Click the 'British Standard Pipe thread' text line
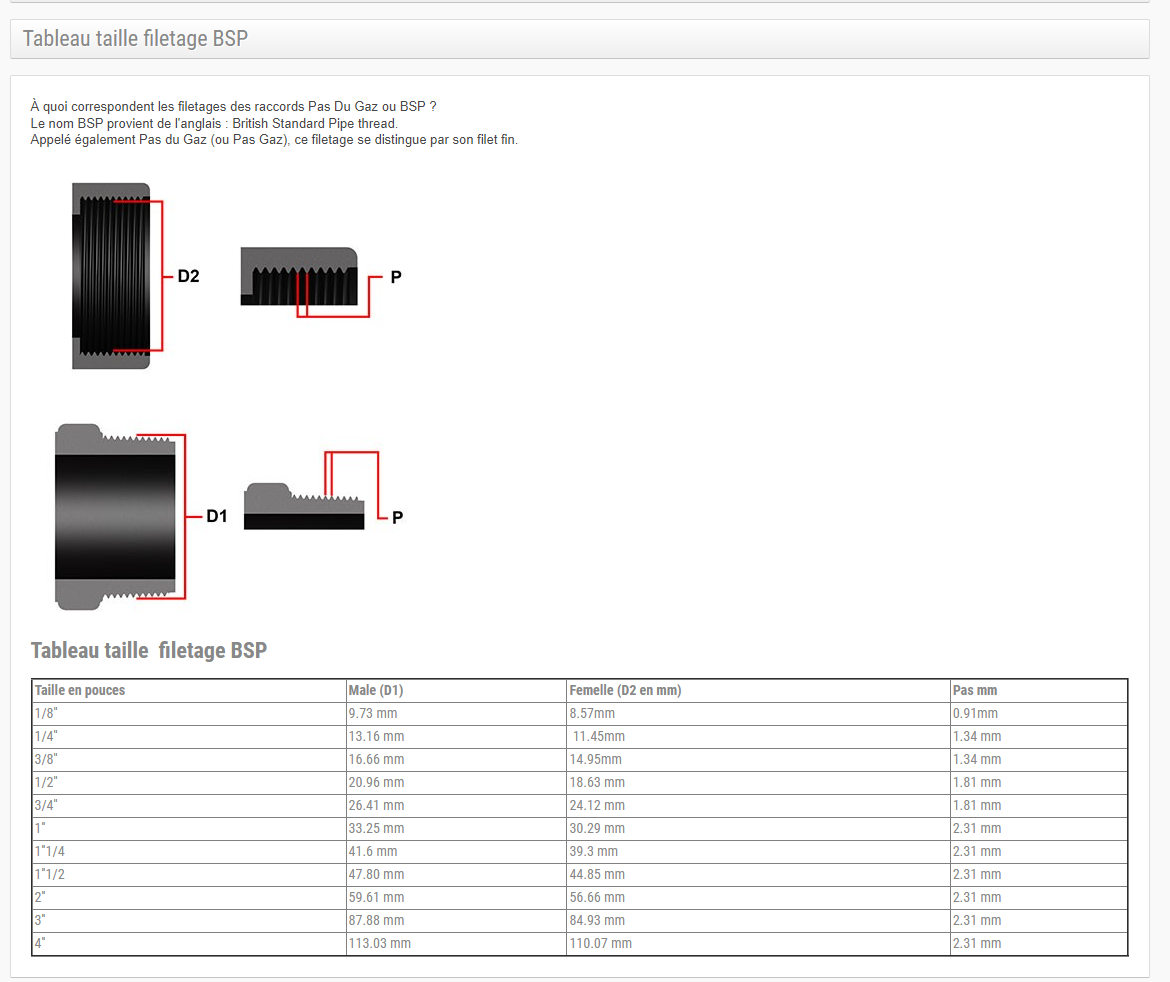1170x982 pixels. tap(214, 123)
